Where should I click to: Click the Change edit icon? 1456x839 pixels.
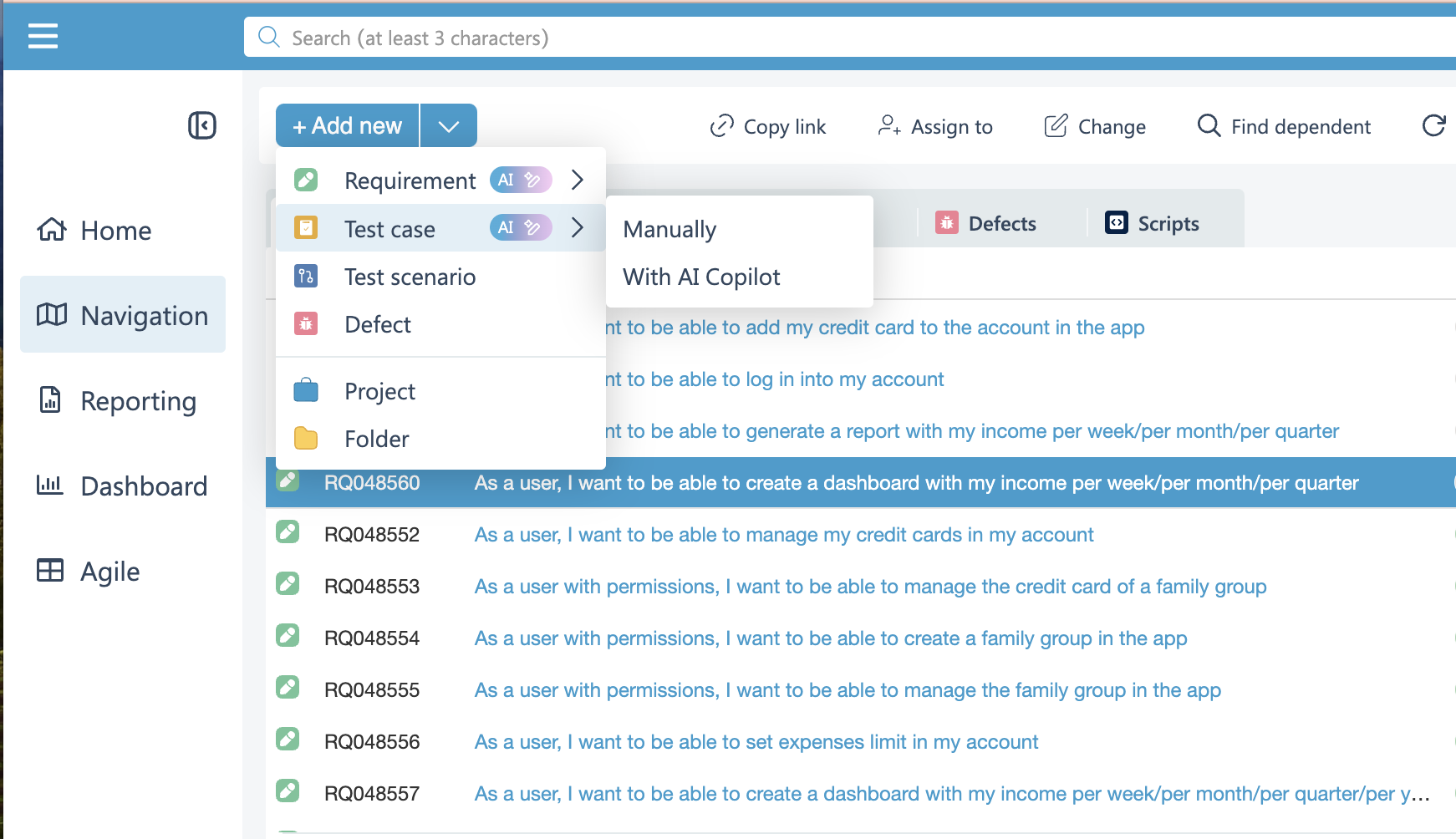pos(1056,125)
